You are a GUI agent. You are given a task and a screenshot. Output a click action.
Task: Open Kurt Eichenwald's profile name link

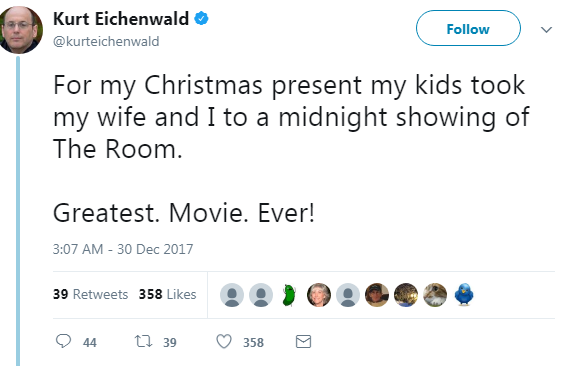tap(121, 19)
